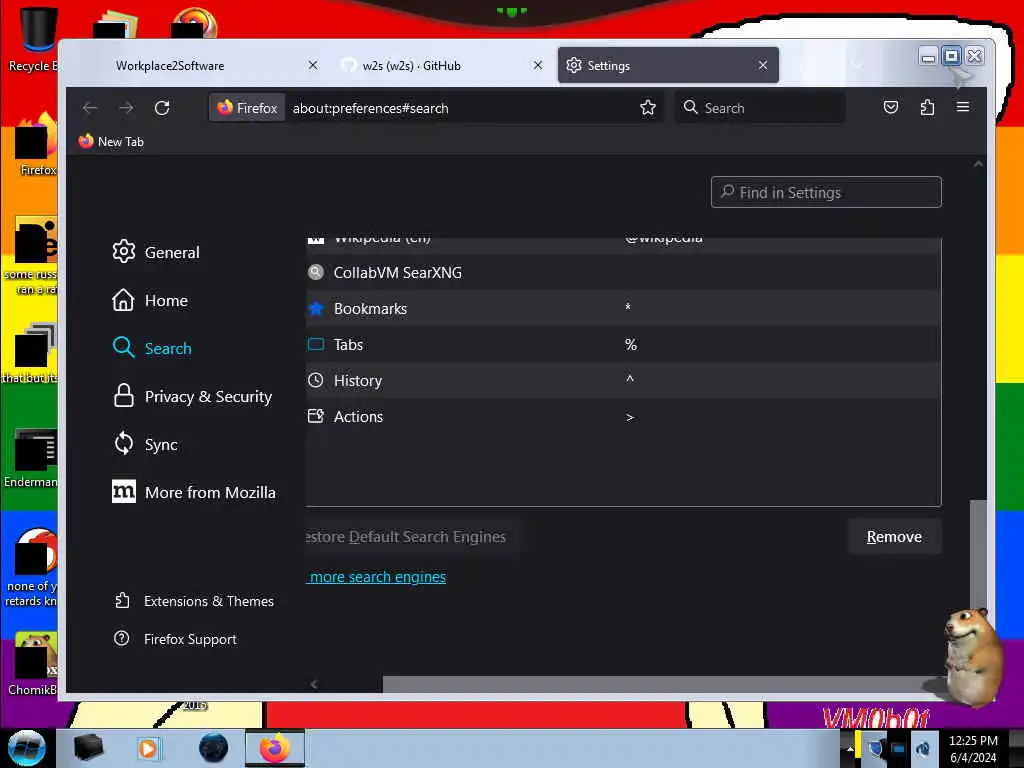Open the Sync settings category
This screenshot has height=768, width=1024.
(144, 444)
